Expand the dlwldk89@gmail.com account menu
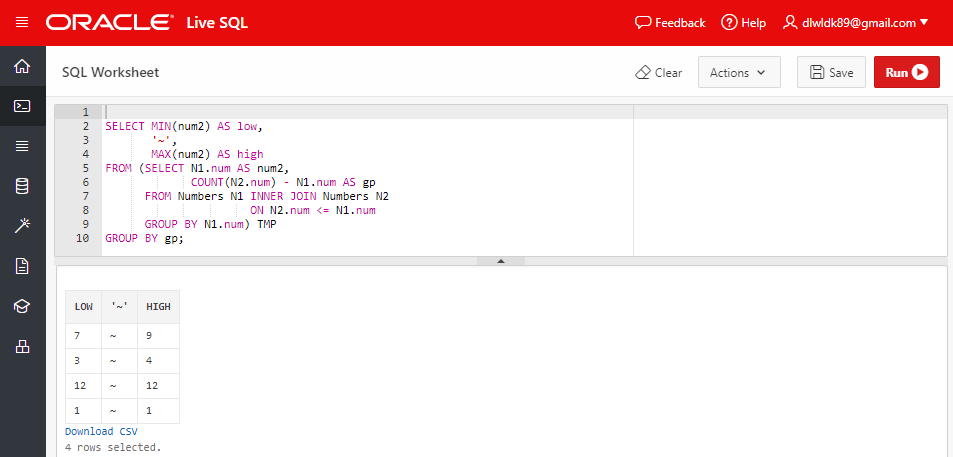The height and width of the screenshot is (457, 953). 856,22
